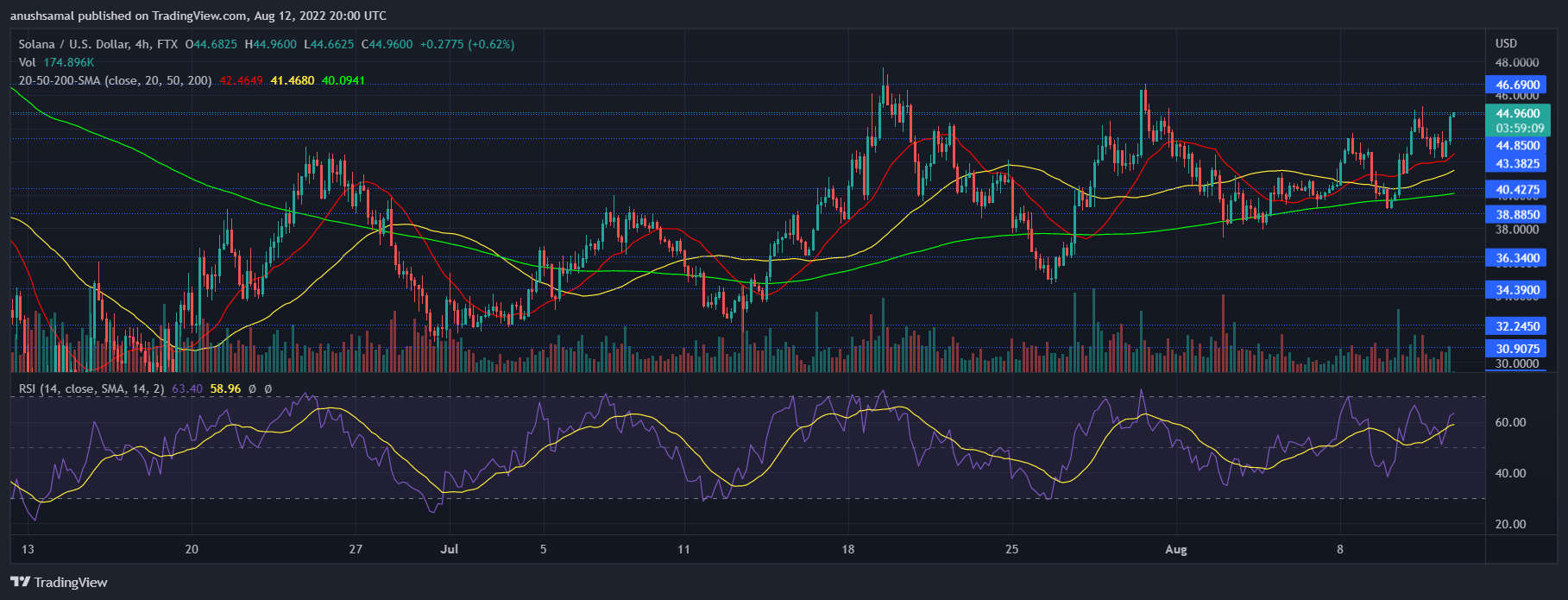Select the 36.3400 price level tag
The width and height of the screenshot is (1568, 600).
(x=1518, y=258)
